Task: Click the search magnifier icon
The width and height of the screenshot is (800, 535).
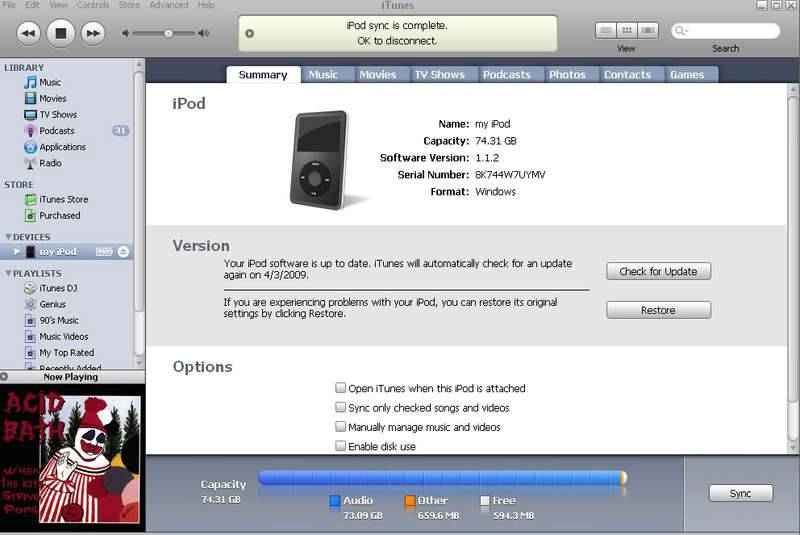Action: tap(681, 31)
